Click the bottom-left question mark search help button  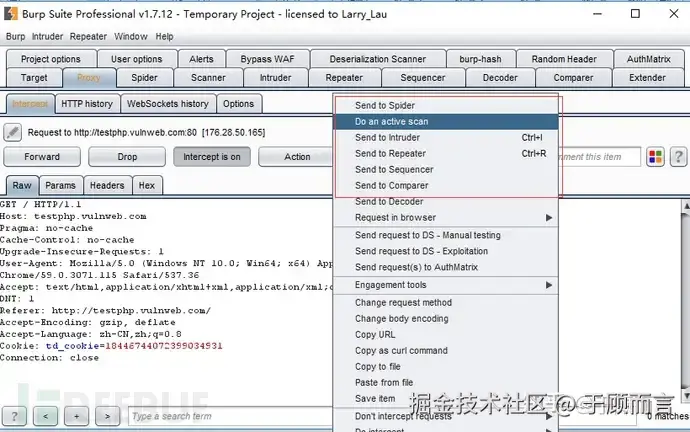click(x=14, y=416)
